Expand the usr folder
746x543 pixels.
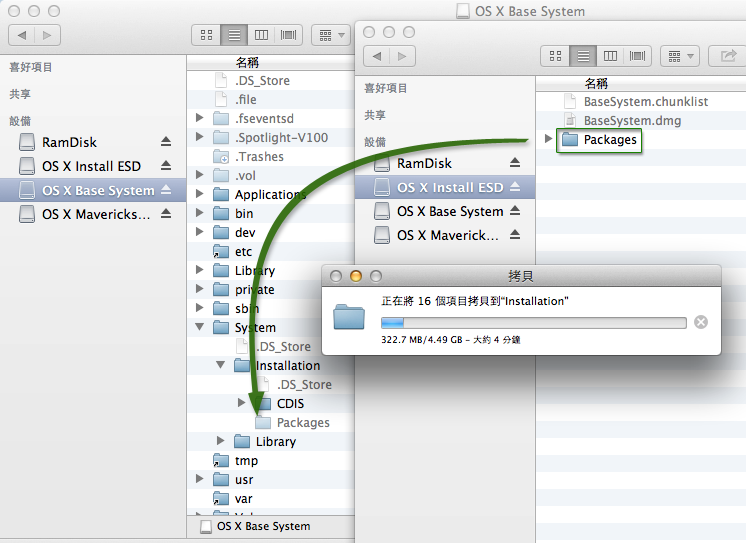[x=199, y=479]
